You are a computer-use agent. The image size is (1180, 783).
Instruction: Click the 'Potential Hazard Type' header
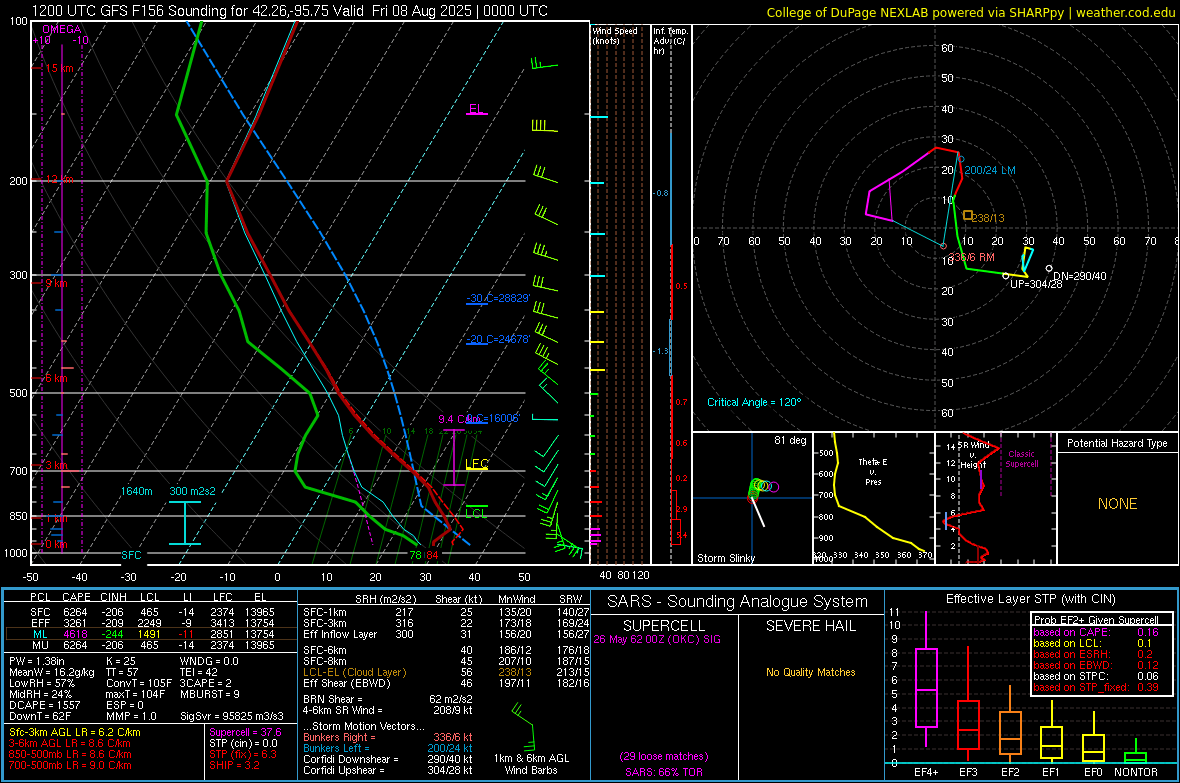click(x=1117, y=443)
